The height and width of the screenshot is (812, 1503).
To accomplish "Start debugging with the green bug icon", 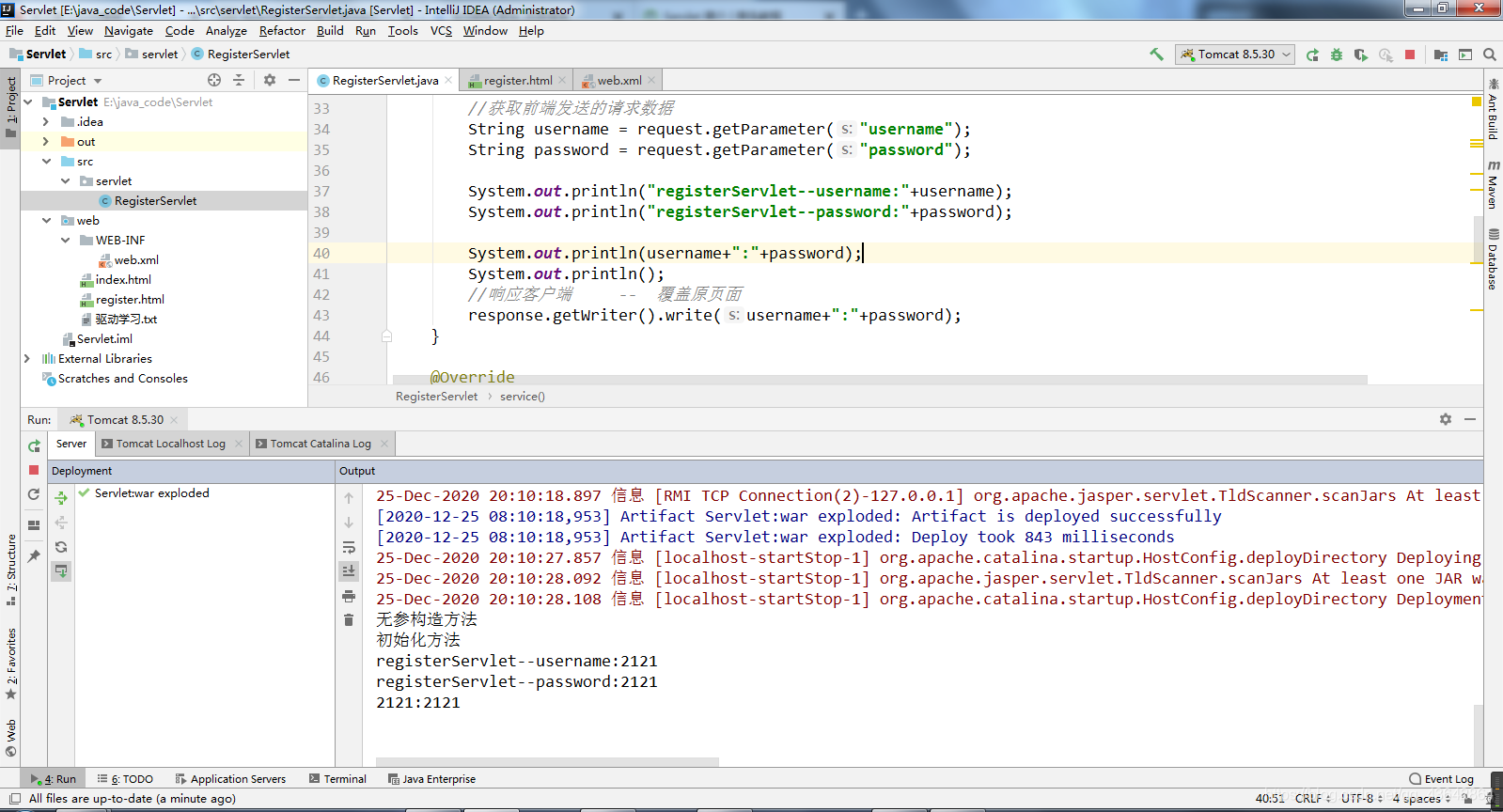I will click(x=1337, y=55).
